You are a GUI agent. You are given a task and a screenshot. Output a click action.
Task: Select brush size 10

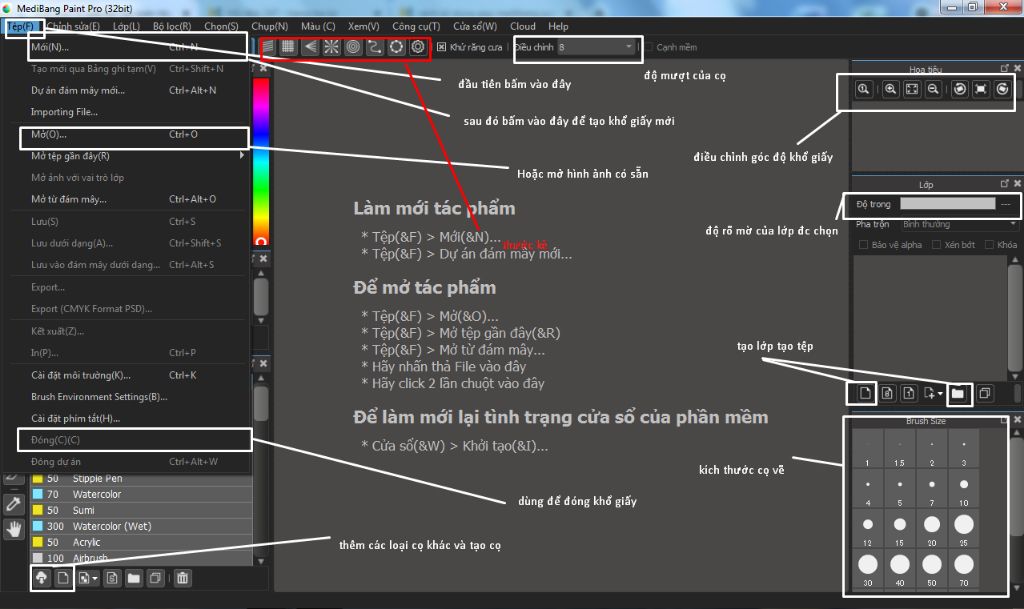pos(963,489)
